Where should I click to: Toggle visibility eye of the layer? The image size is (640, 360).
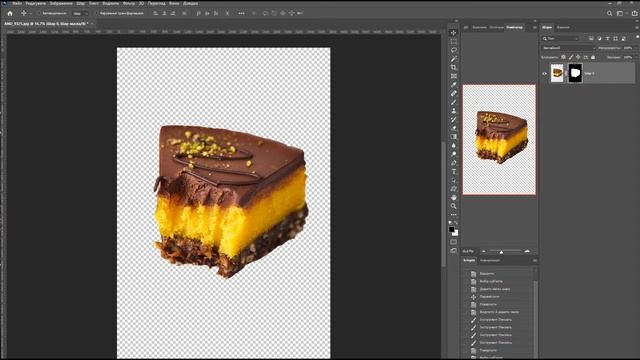pyautogui.click(x=544, y=73)
